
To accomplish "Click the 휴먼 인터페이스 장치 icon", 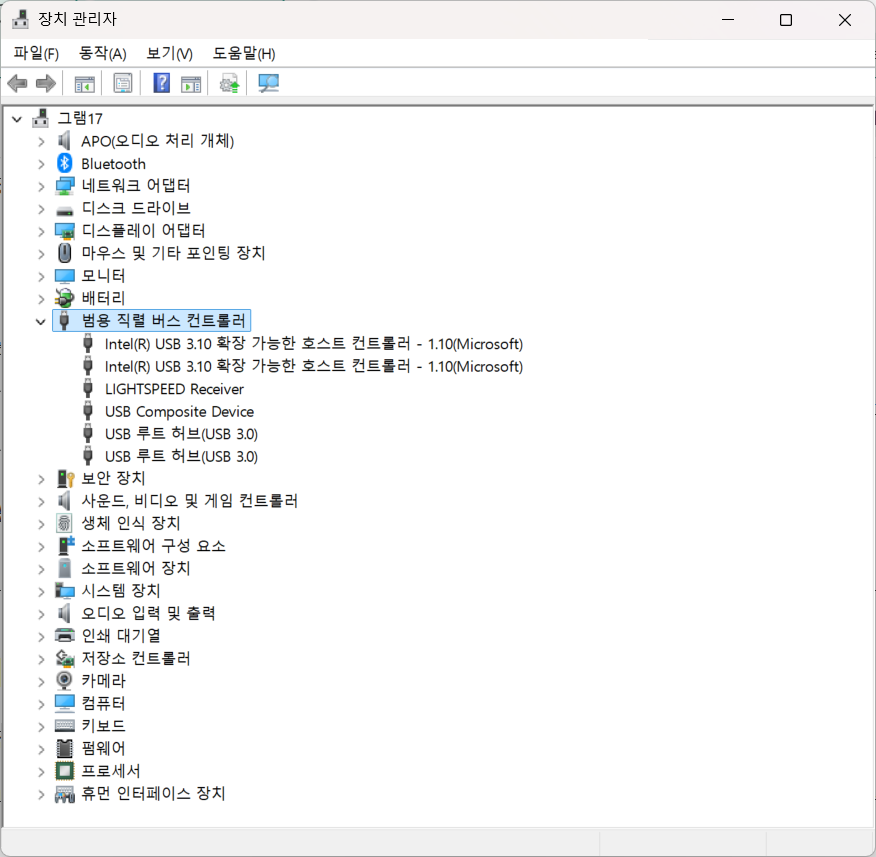I will point(65,794).
